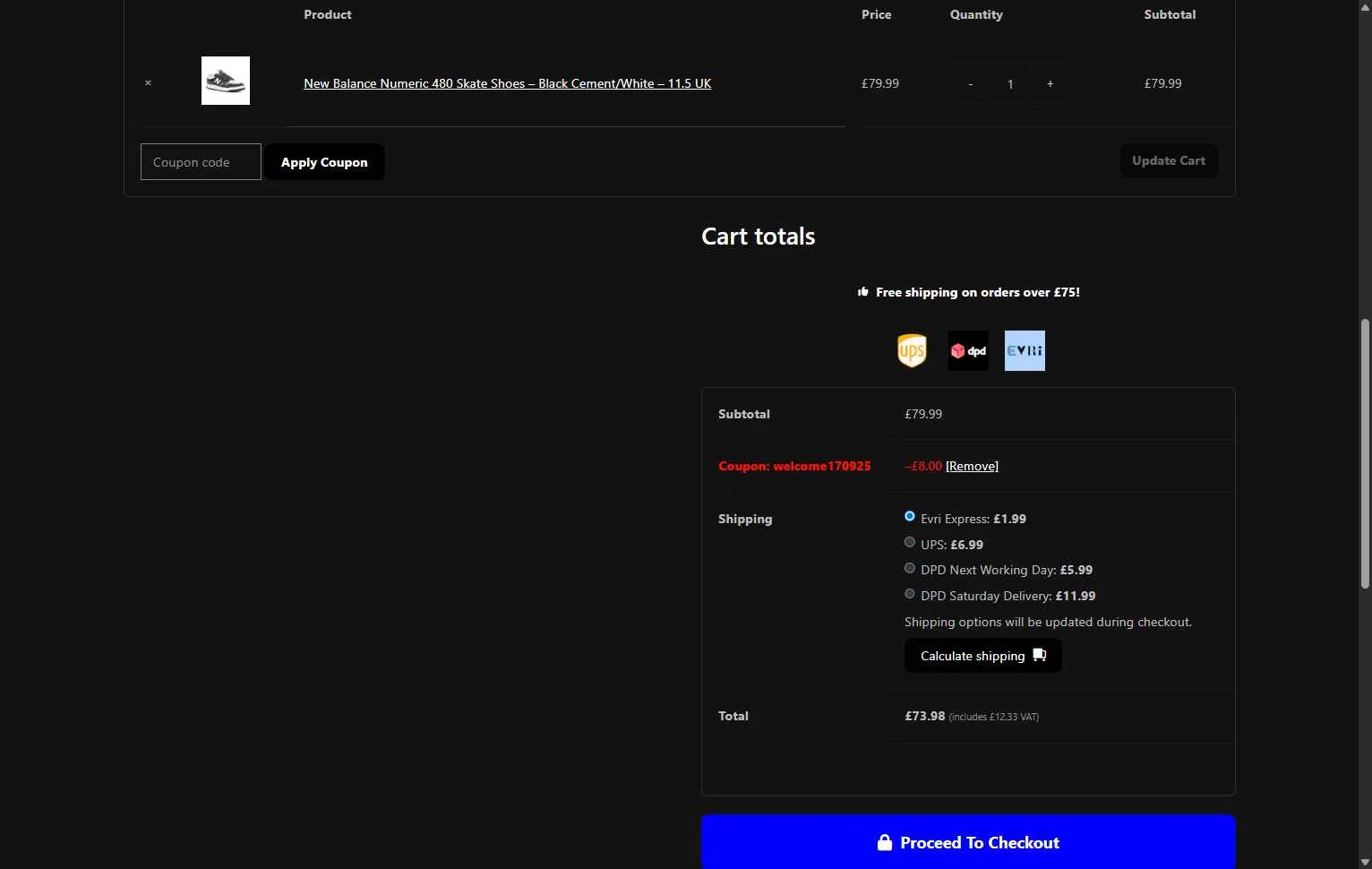Remove New Balance shoes from cart
The height and width of the screenshot is (869, 1372).
(148, 83)
